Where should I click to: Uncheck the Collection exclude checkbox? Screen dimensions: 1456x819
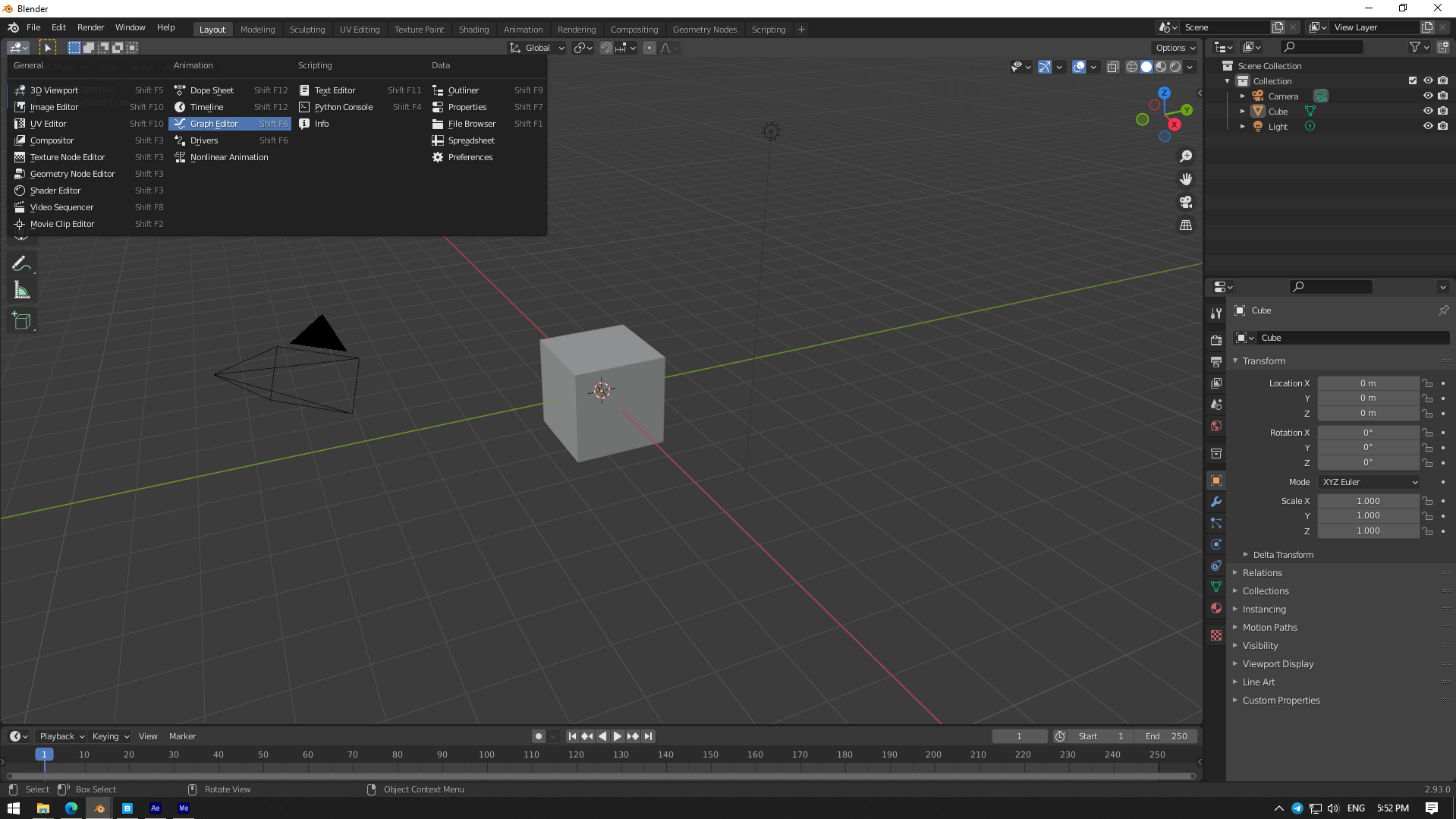1413,80
